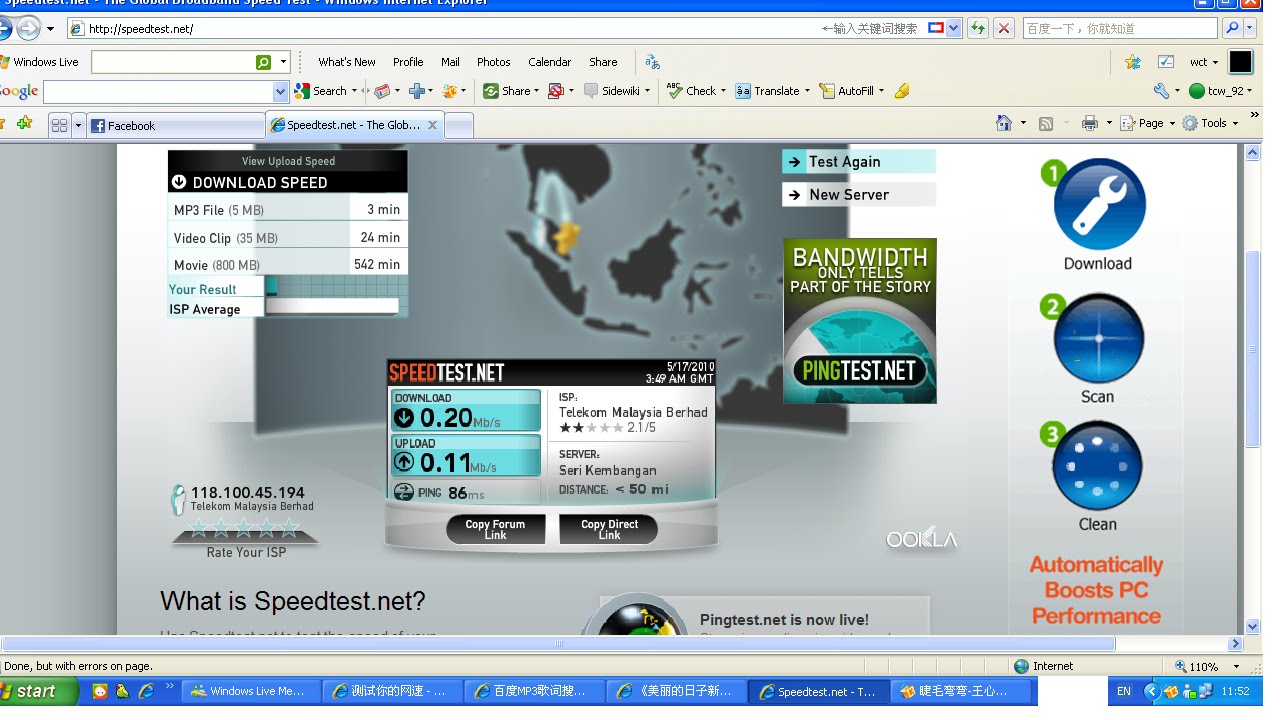The width and height of the screenshot is (1280, 720).
Task: Click the Scan radar icon
Action: coord(1098,339)
